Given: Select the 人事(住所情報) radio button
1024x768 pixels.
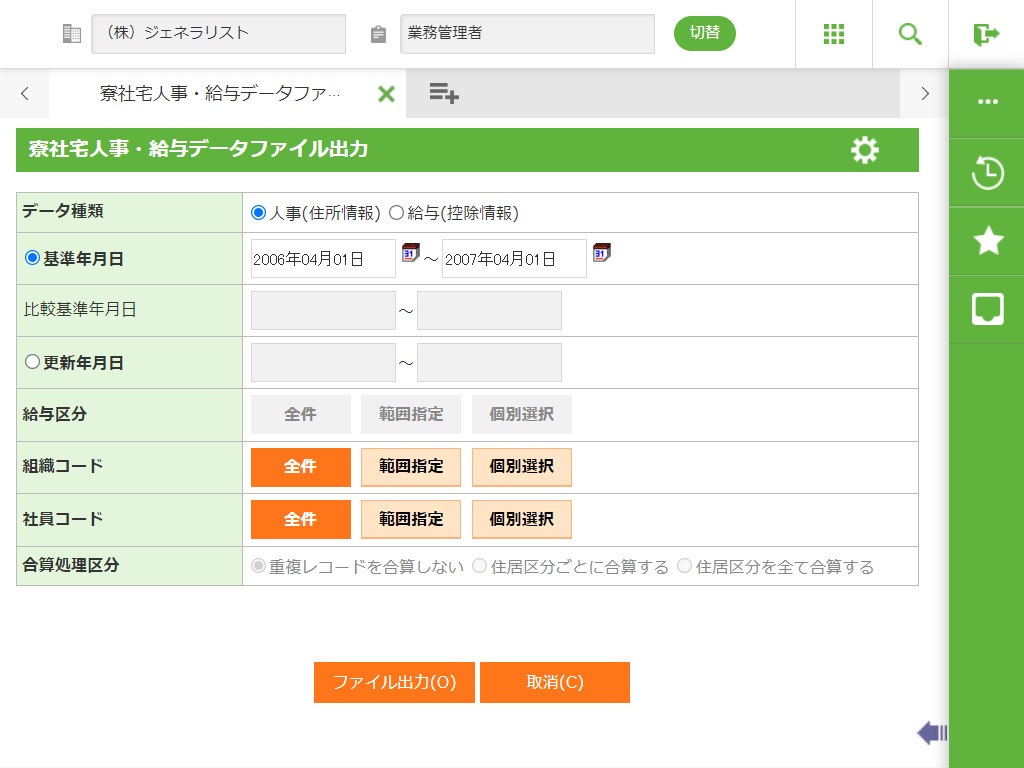Looking at the screenshot, I should click(259, 213).
